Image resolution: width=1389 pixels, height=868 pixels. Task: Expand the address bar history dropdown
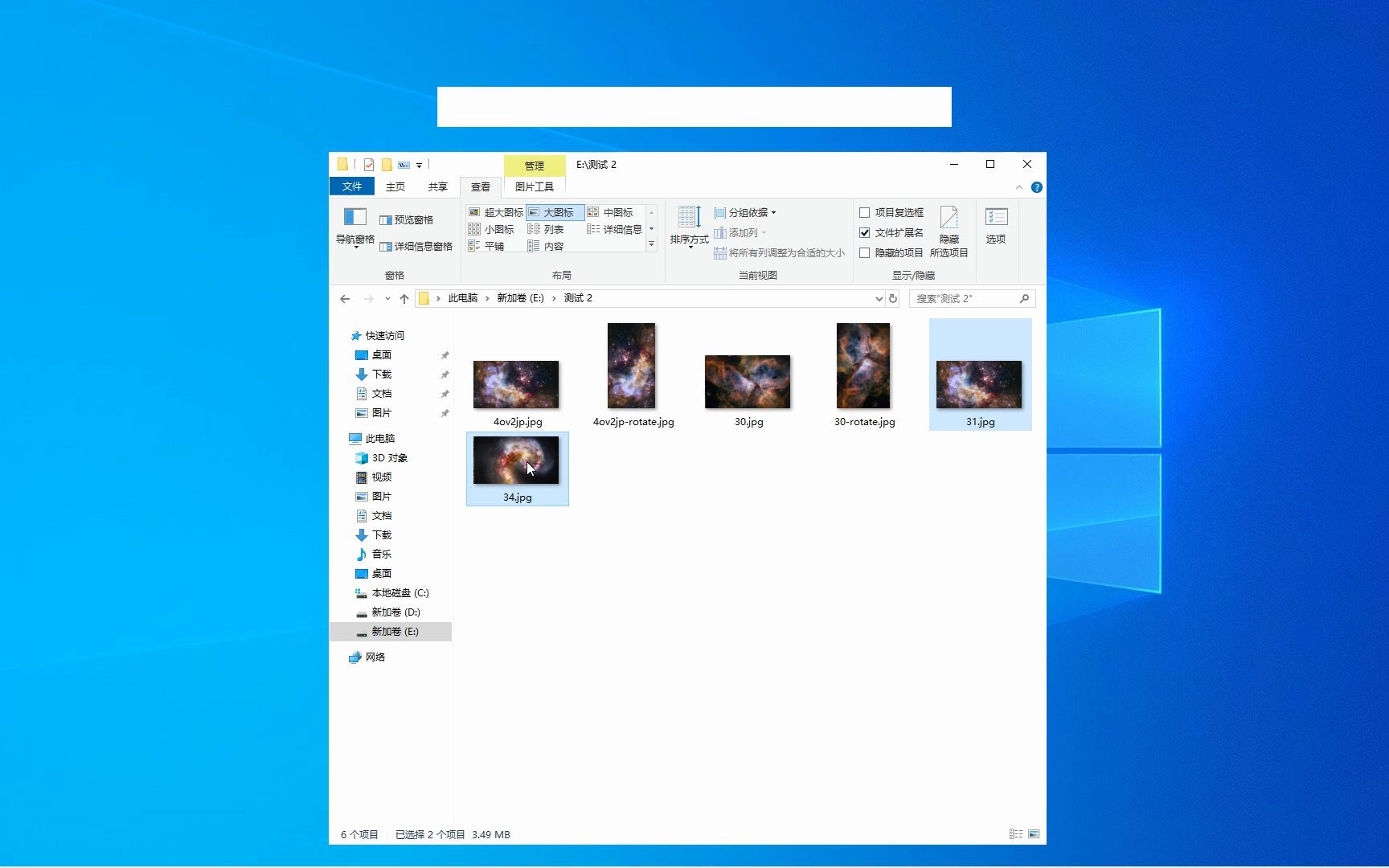click(x=879, y=299)
